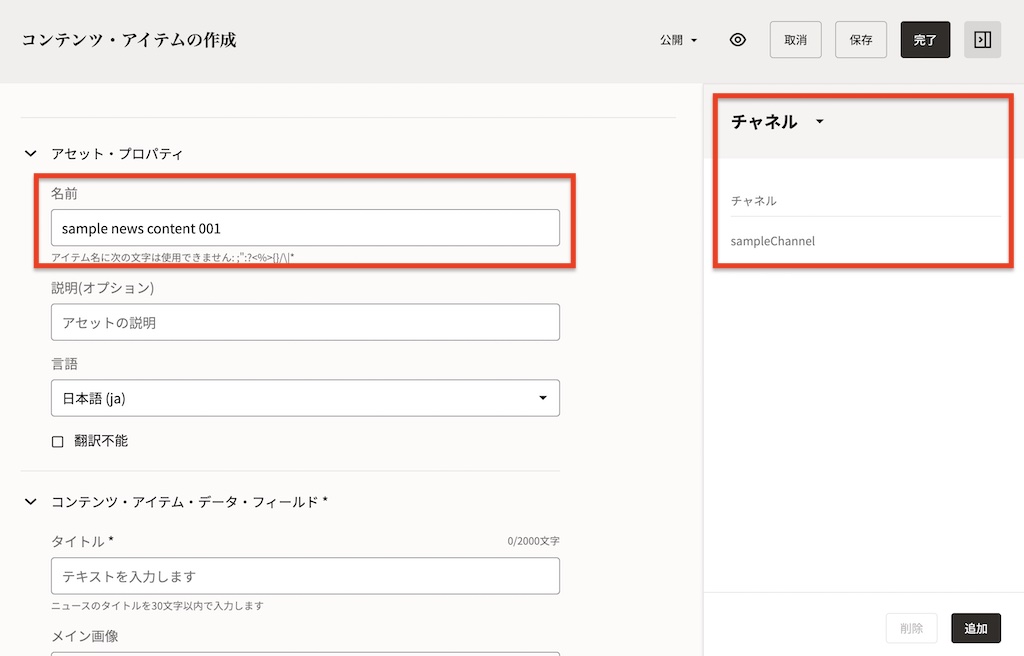Click the 保存 button

[x=860, y=40]
